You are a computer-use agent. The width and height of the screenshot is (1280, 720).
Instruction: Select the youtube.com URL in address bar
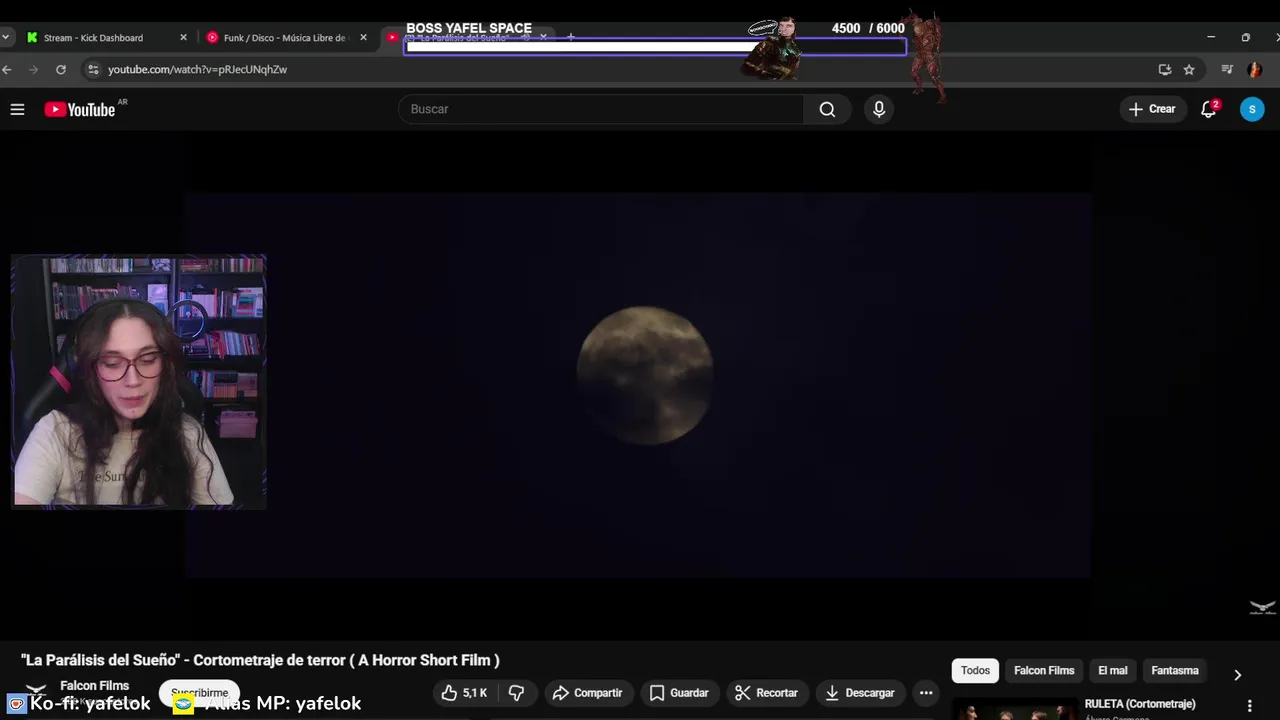[x=197, y=69]
